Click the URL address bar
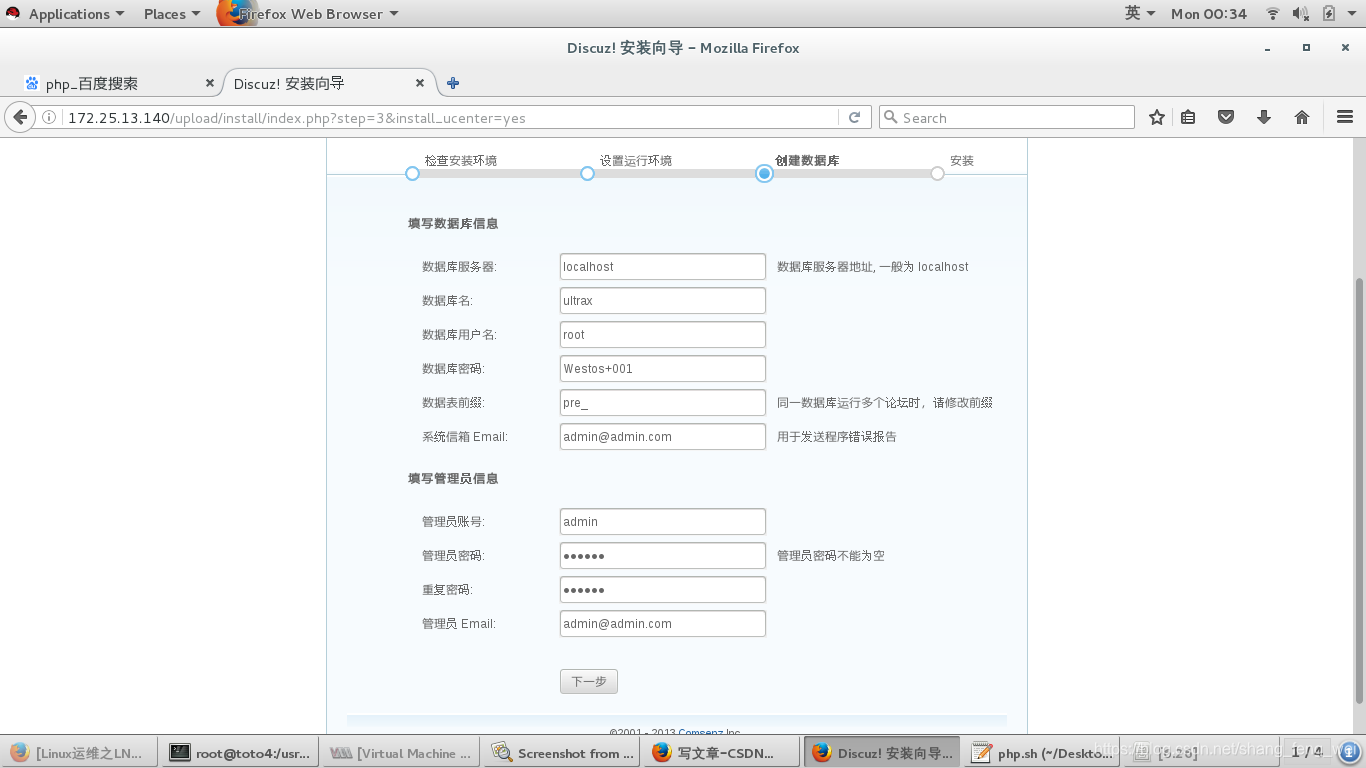Screen dimensions: 1366x768 pos(450,118)
